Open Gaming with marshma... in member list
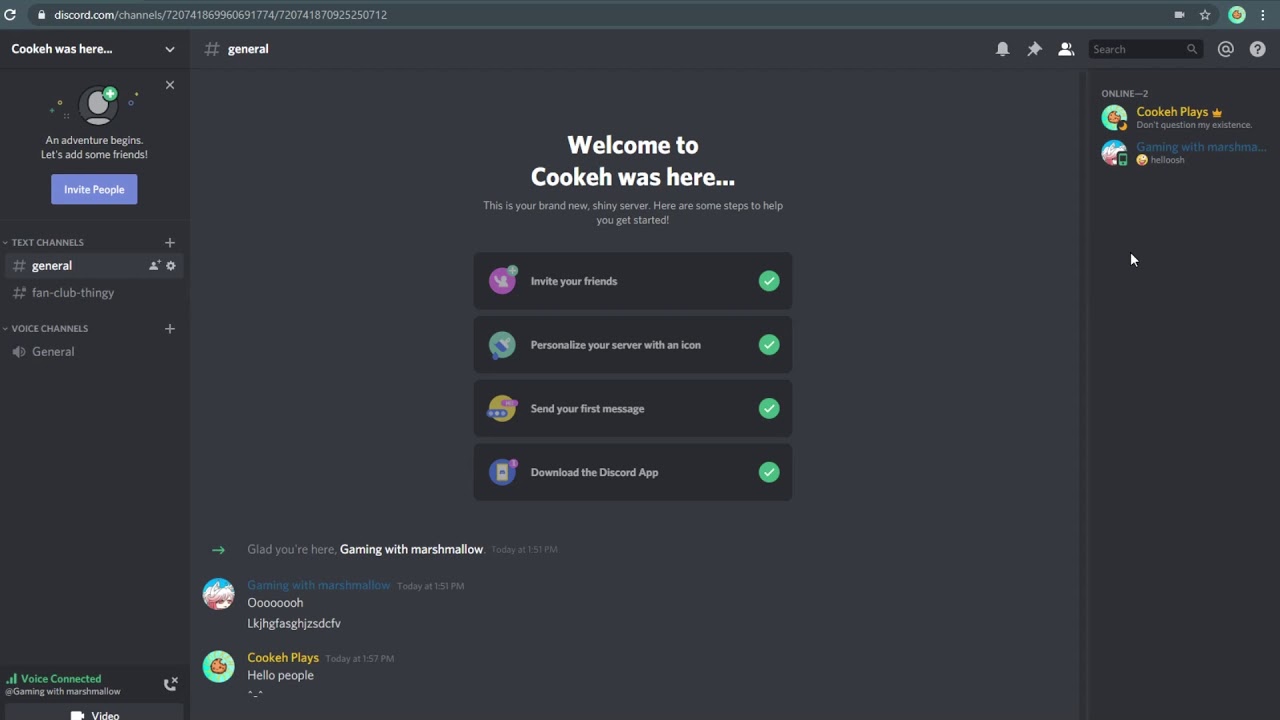The image size is (1280, 720). tap(1184, 153)
